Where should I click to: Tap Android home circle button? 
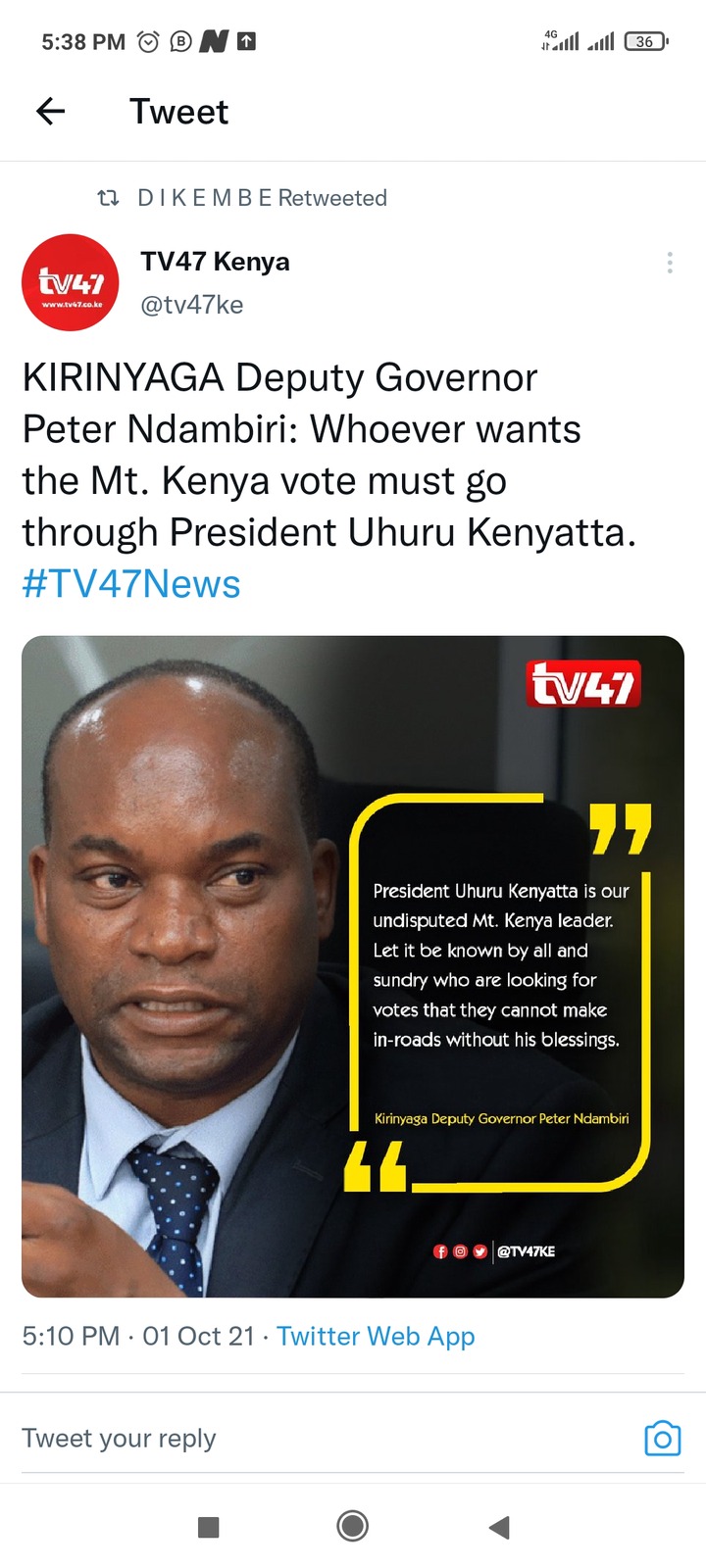pyautogui.click(x=353, y=1526)
